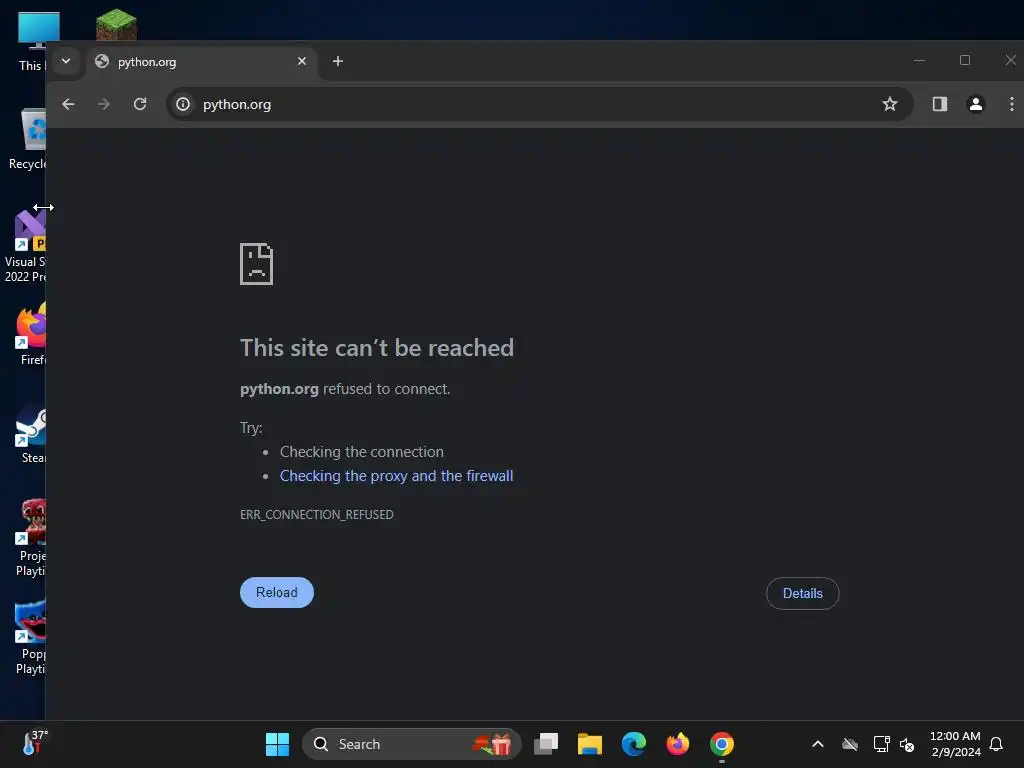Click the muted volume tray icon
Viewport: 1024px width, 768px height.
[907, 744]
